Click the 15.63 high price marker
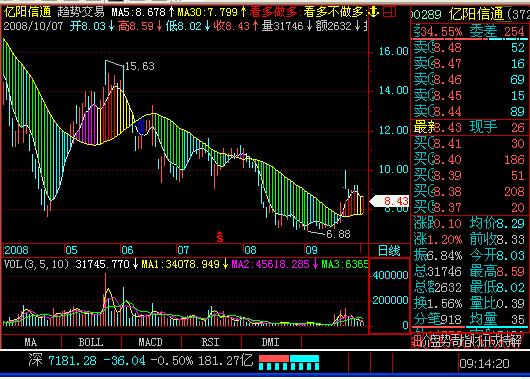 coord(140,66)
